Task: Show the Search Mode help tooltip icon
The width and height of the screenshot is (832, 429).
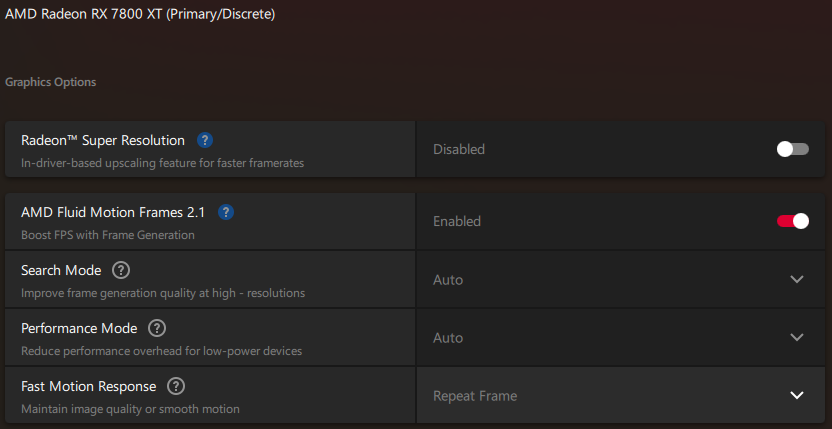Action: click(x=121, y=270)
